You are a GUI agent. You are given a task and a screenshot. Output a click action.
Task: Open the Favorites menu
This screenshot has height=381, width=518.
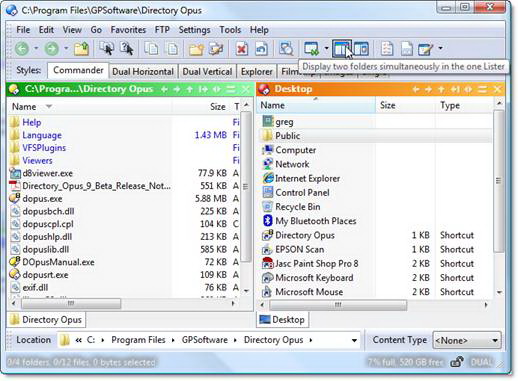128,30
